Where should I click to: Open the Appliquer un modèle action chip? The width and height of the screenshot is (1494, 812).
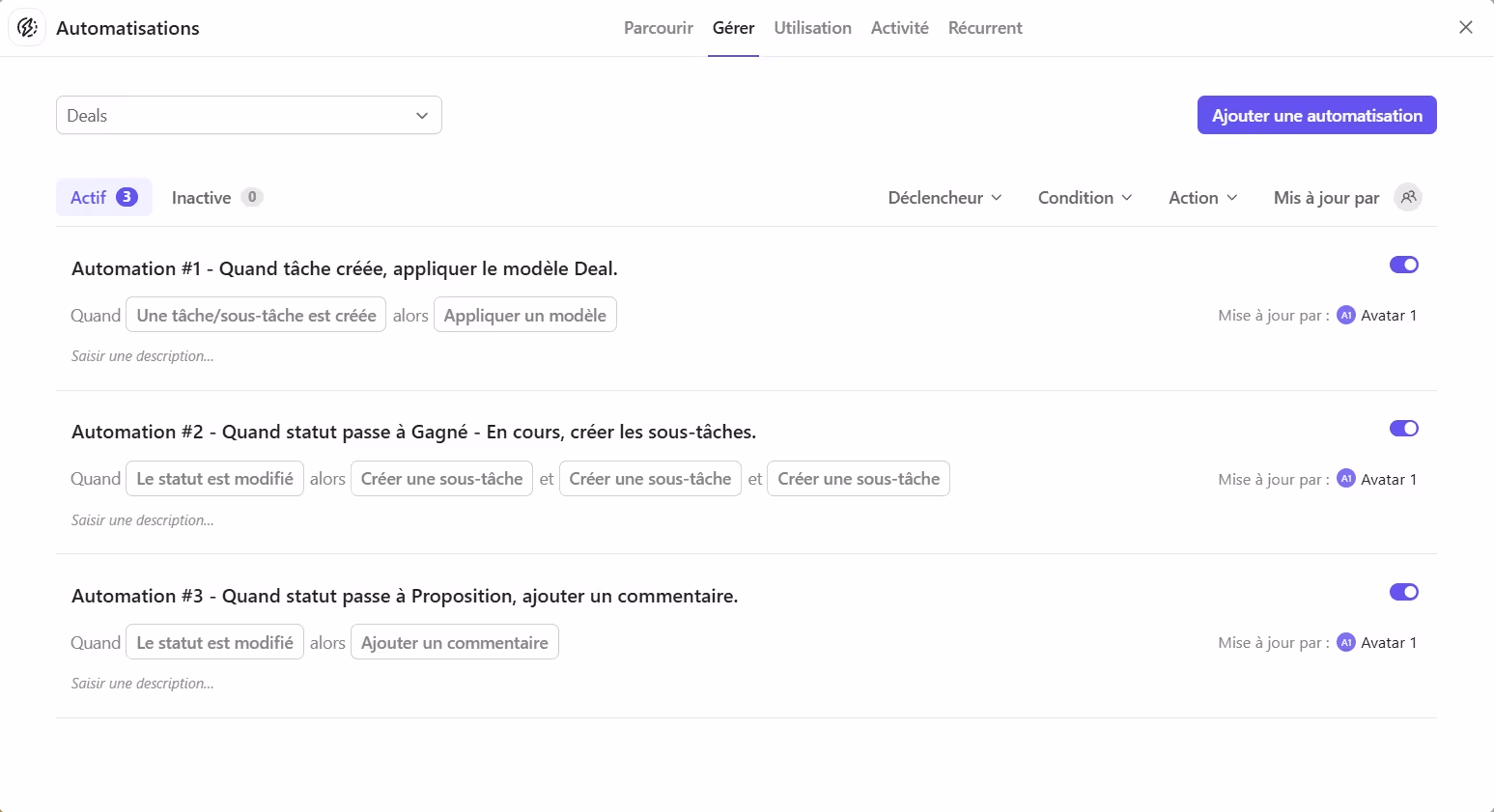pos(524,315)
